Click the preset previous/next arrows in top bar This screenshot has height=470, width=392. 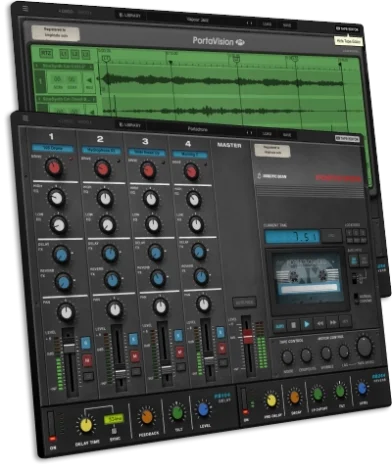[249, 23]
